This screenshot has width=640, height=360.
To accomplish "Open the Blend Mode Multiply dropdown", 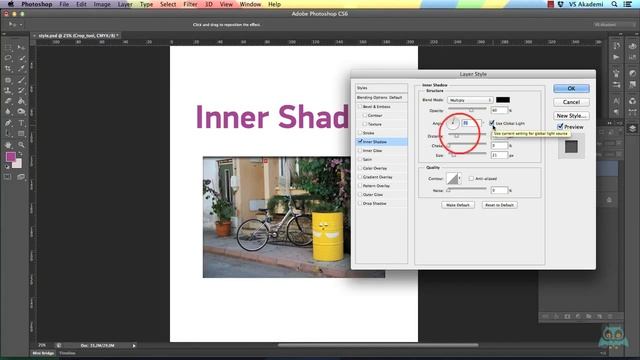I will tap(470, 100).
